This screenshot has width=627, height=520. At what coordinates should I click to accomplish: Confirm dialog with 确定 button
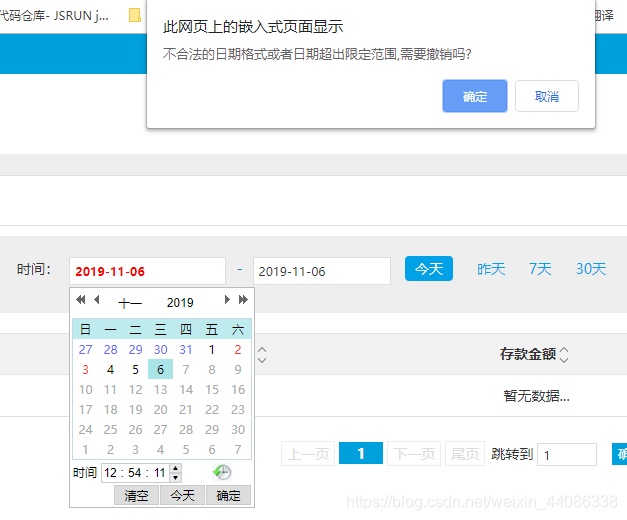[x=475, y=96]
